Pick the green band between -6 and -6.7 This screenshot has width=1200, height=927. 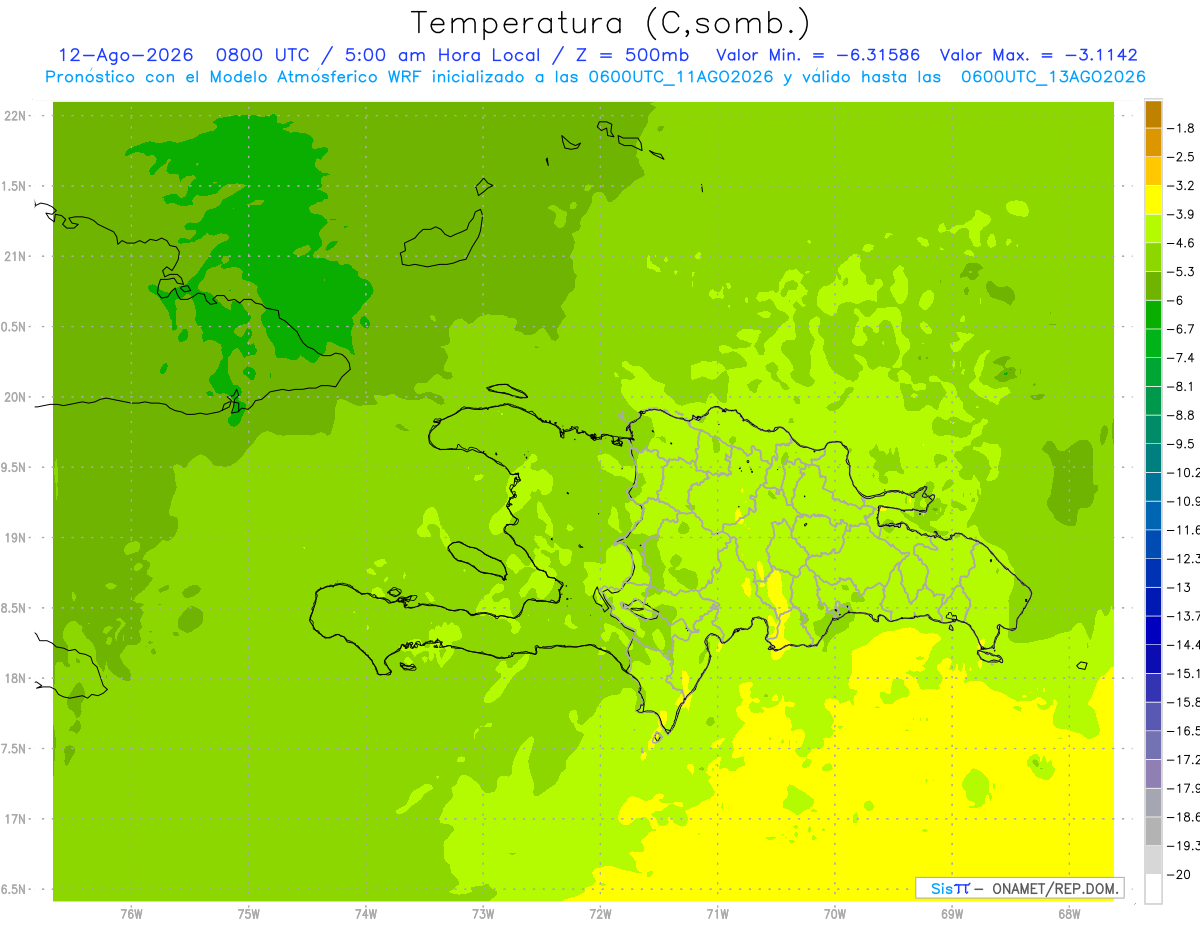(1153, 315)
